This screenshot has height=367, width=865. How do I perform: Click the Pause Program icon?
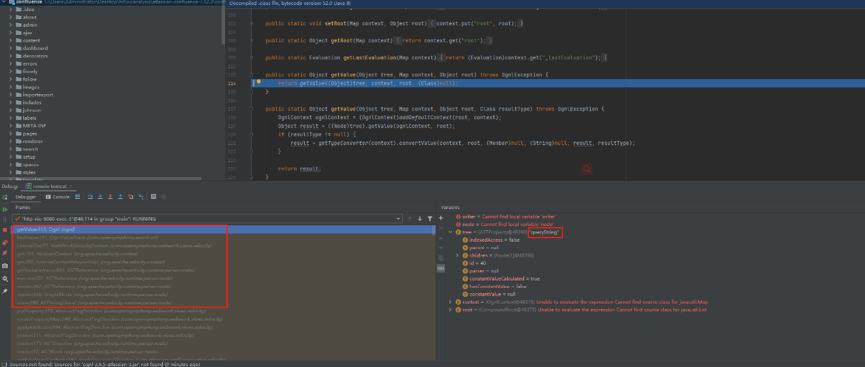point(5,219)
